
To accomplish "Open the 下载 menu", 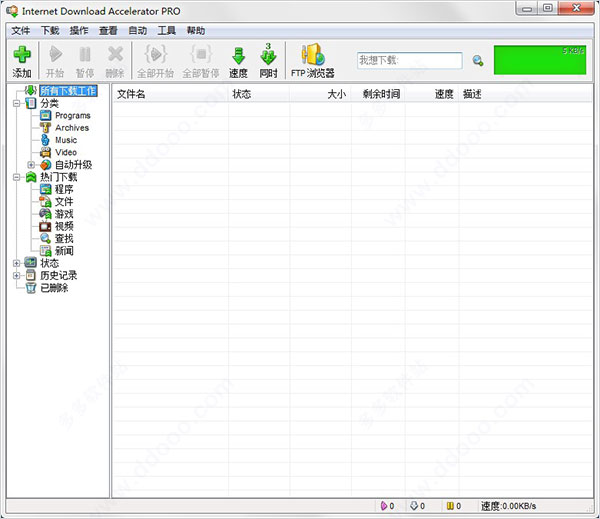I will [50, 31].
